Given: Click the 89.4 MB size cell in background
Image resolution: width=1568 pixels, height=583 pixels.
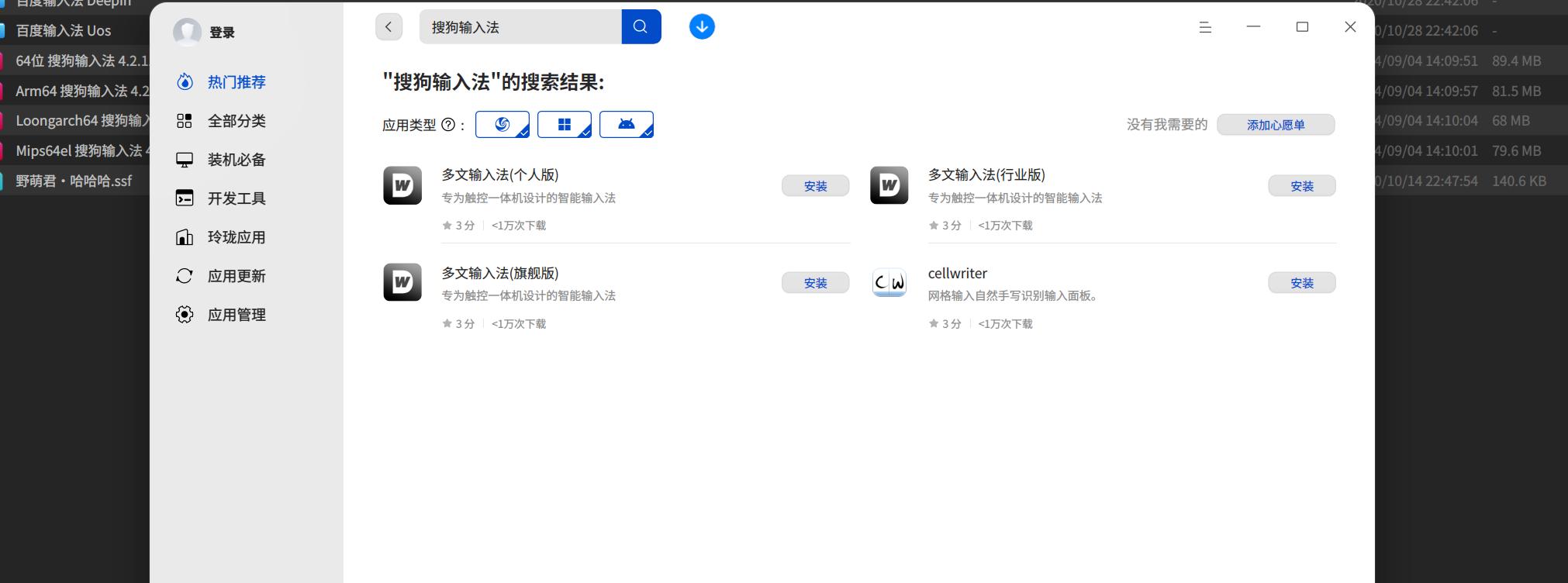Looking at the screenshot, I should [1516, 60].
